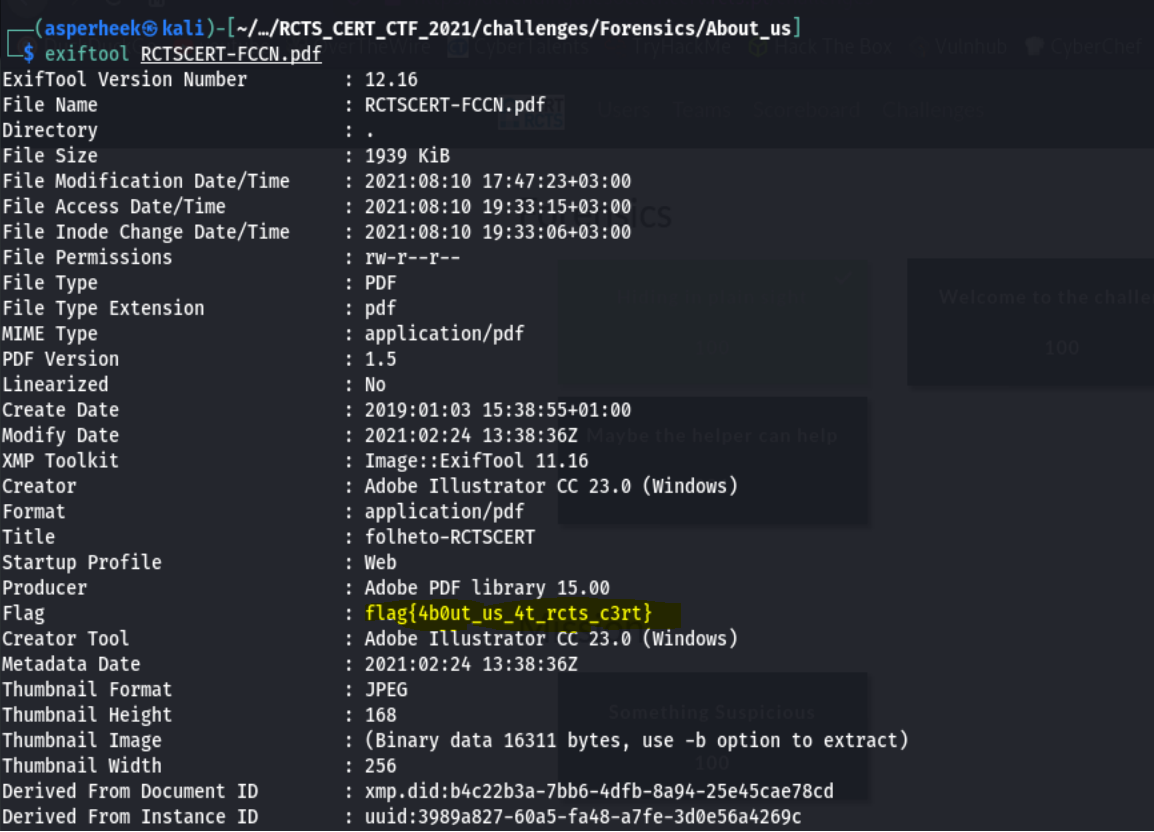Click the 'Startup Profile' field label

82,563
